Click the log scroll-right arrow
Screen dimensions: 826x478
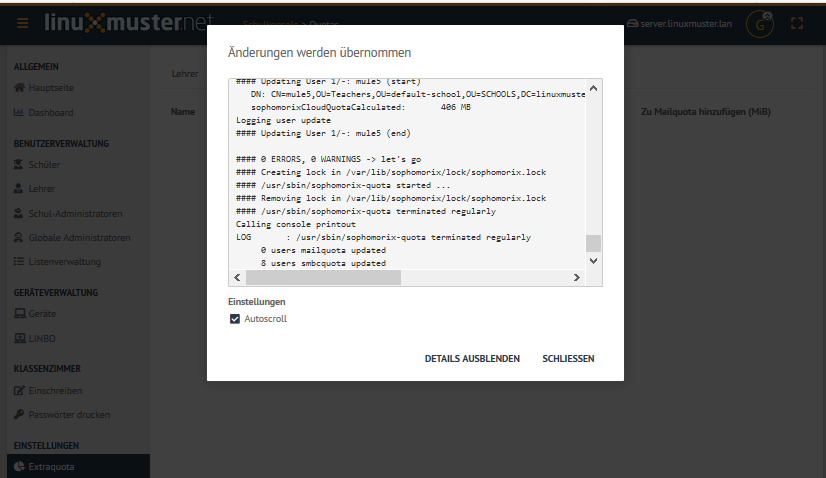pos(577,278)
